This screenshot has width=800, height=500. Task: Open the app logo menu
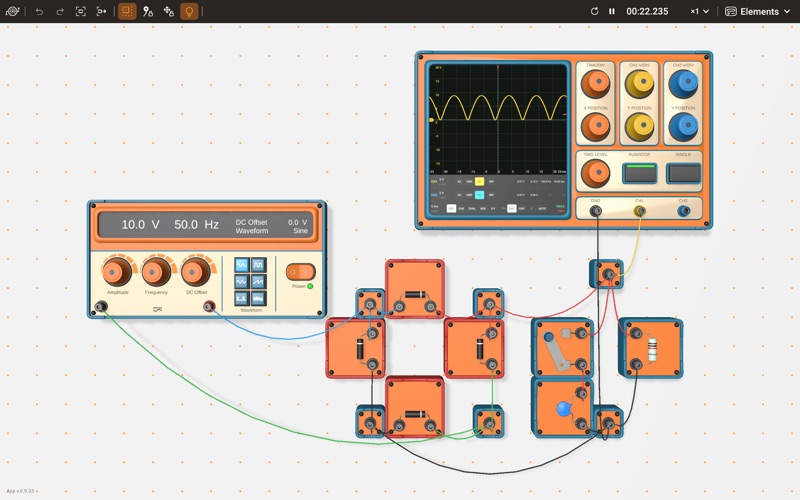pyautogui.click(x=12, y=11)
